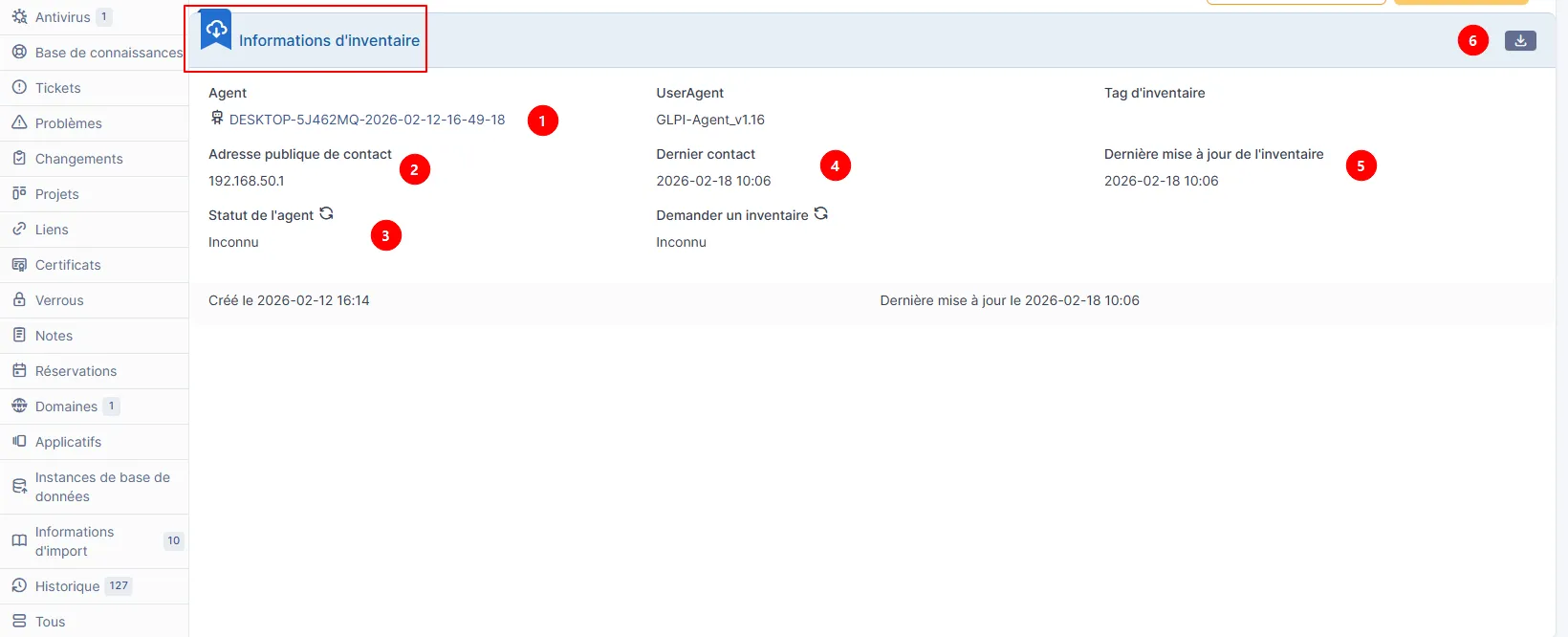
Task: Open the Informations d'import tab
Action: 94,541
